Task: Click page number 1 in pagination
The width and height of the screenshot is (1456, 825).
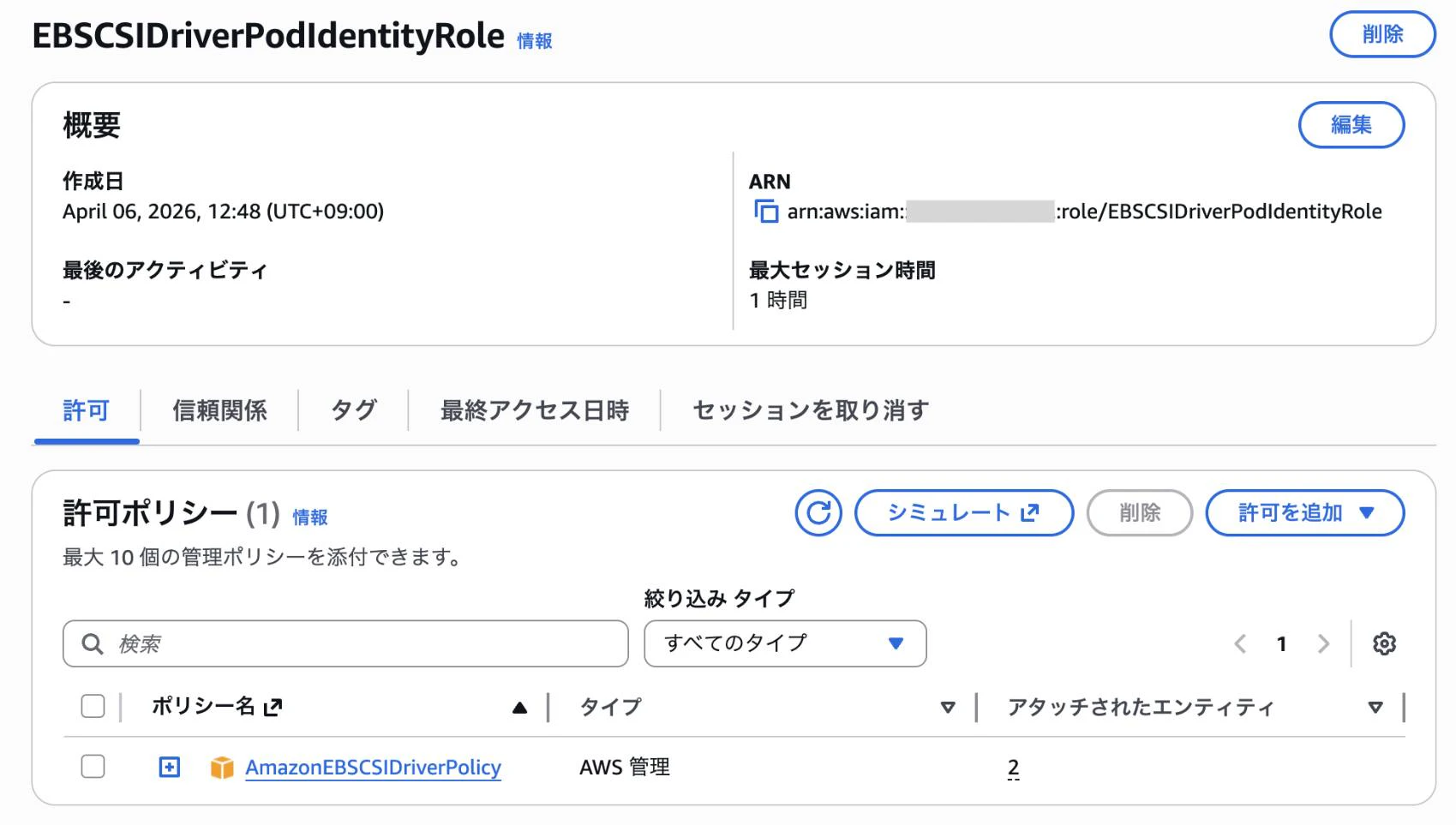Action: point(1281,643)
